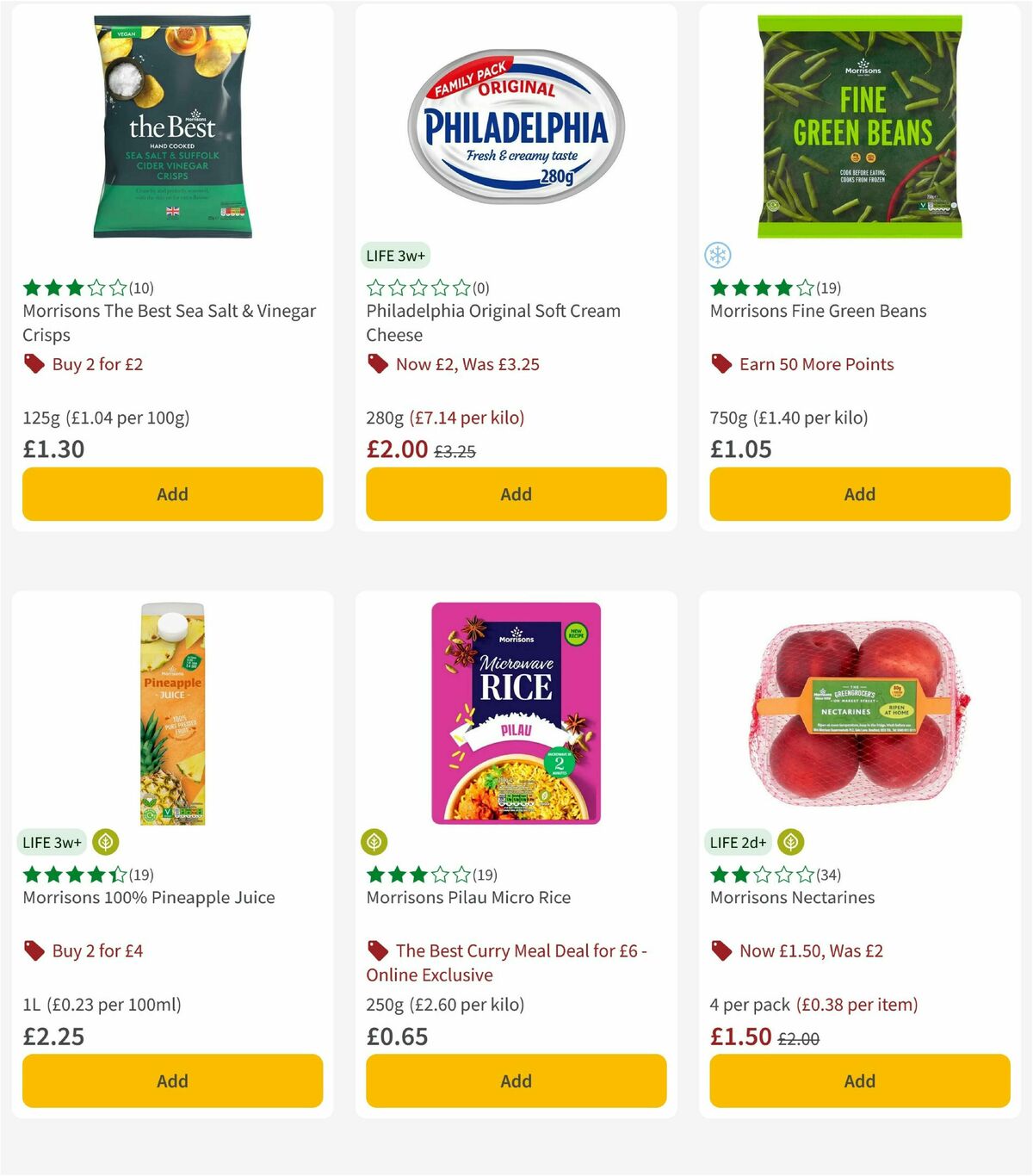Image resolution: width=1033 pixels, height=1176 pixels.
Task: Open the Philadelphia Original Soft Cream Cheese product page
Action: [492, 323]
